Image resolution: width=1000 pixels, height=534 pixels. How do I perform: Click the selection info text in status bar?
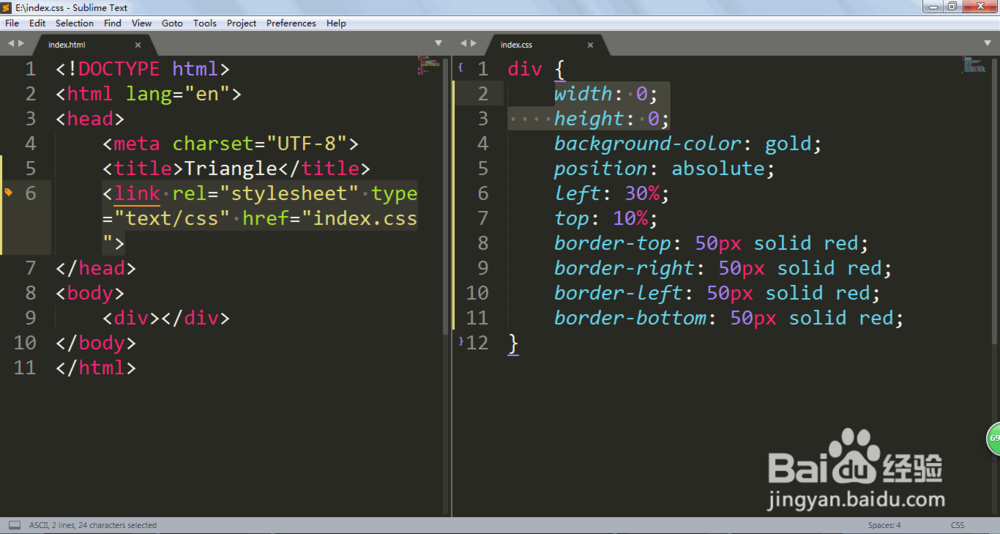coord(92,525)
